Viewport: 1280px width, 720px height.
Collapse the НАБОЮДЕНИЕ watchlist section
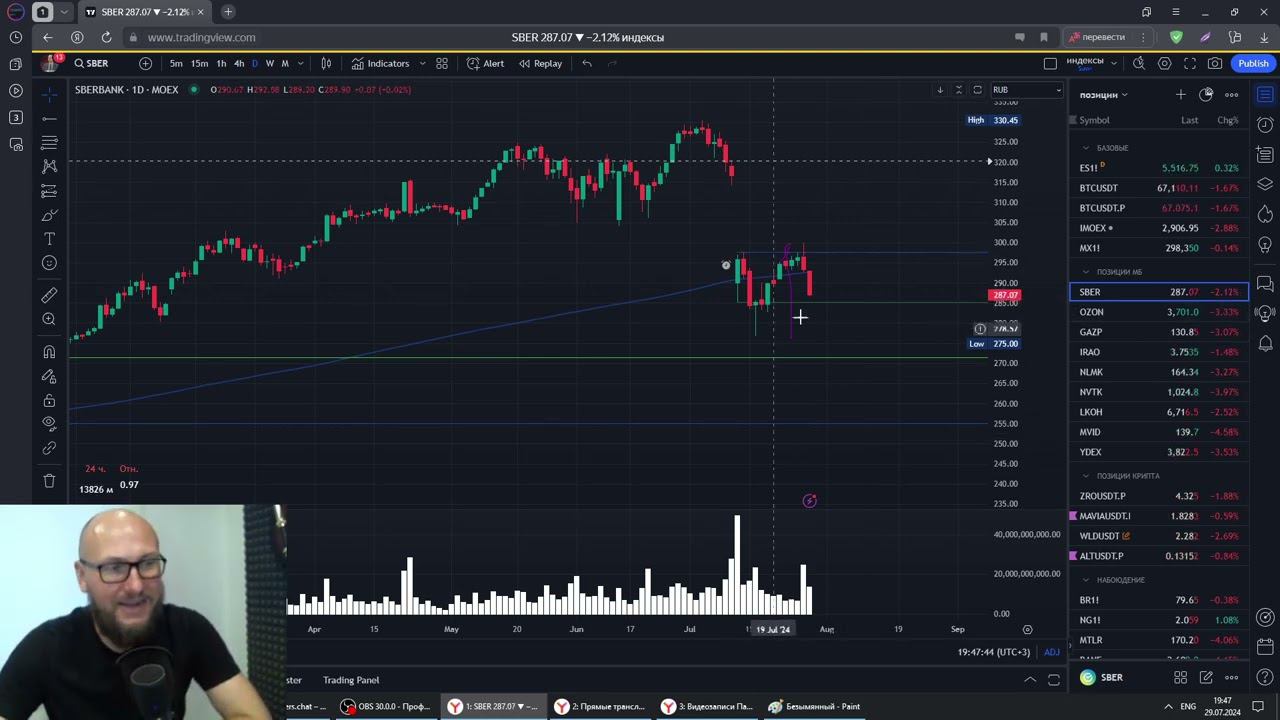point(1087,580)
